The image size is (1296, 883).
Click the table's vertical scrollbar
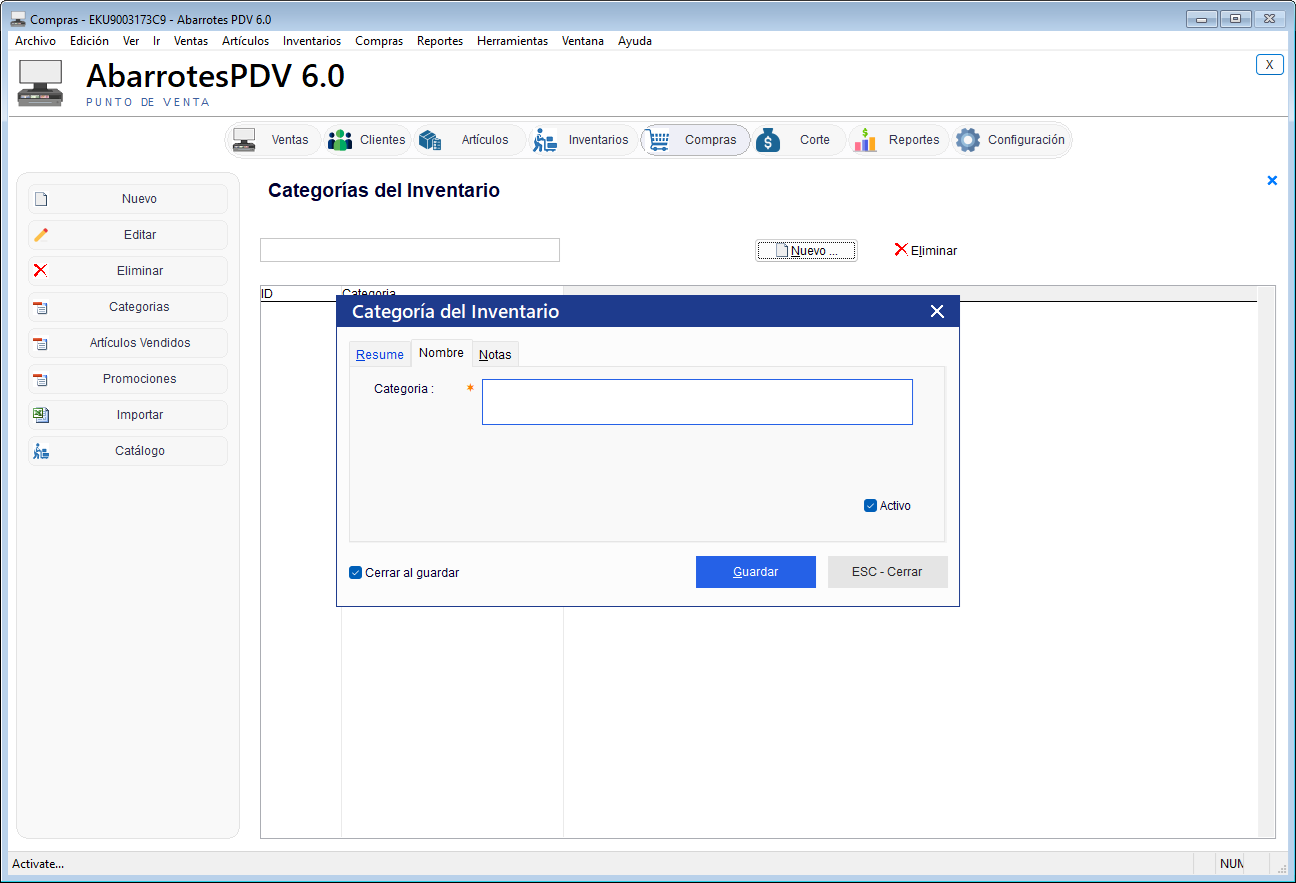pyautogui.click(x=1266, y=562)
